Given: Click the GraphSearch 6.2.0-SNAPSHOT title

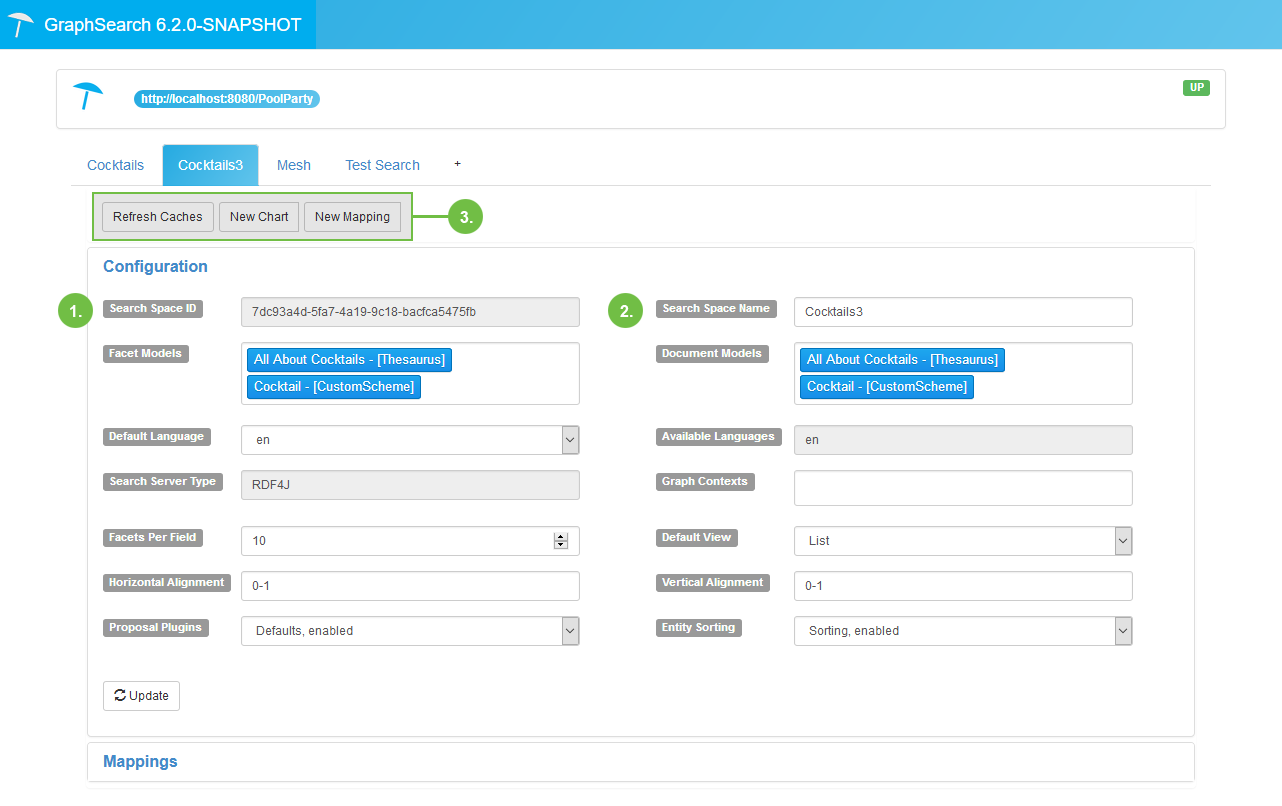Looking at the screenshot, I should pyautogui.click(x=173, y=25).
